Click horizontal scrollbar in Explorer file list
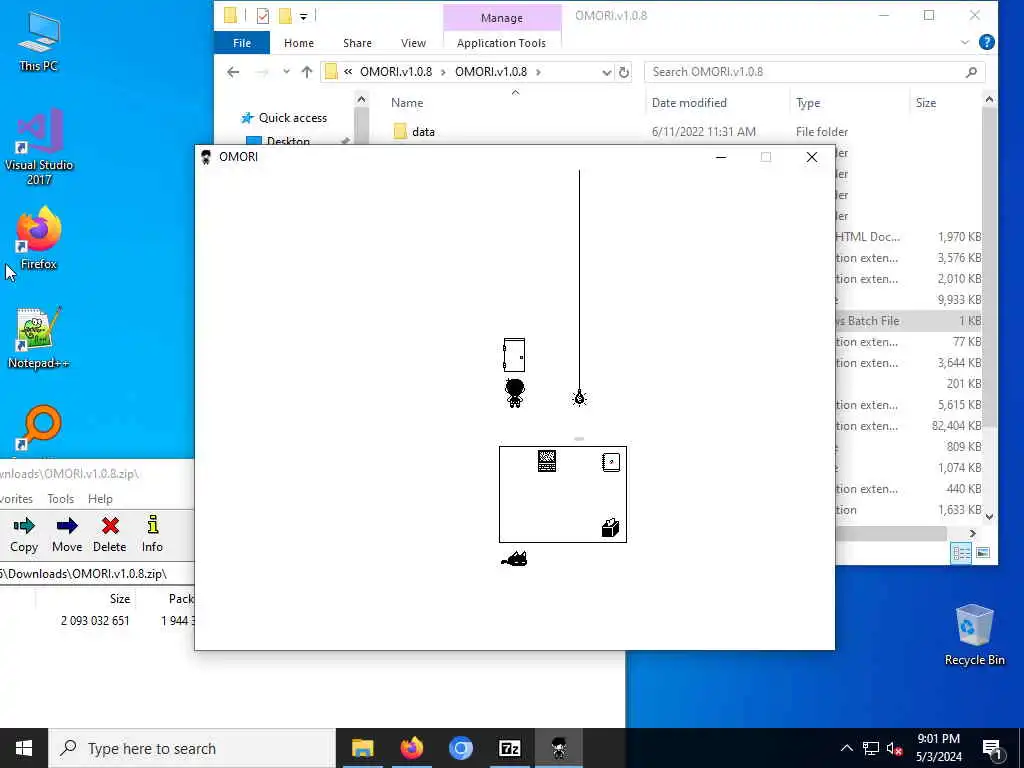The image size is (1024, 768). coord(891,534)
